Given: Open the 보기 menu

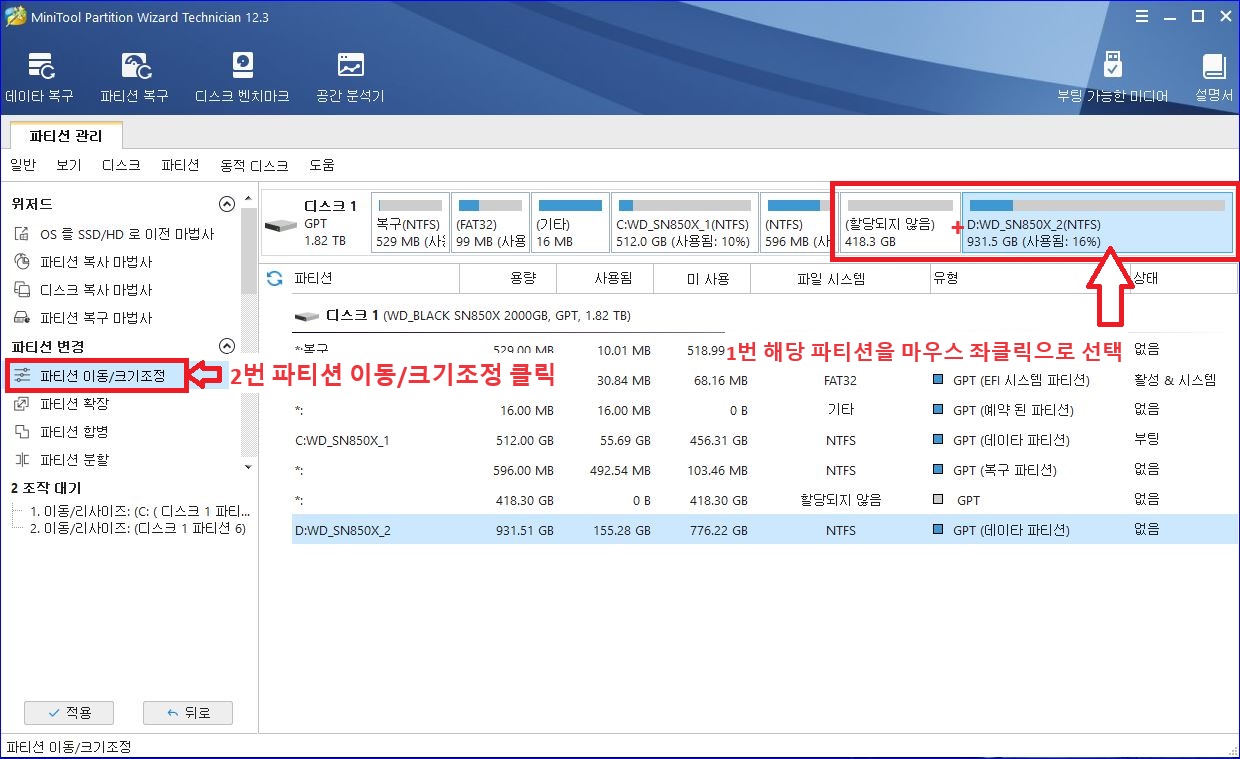Looking at the screenshot, I should 69,165.
